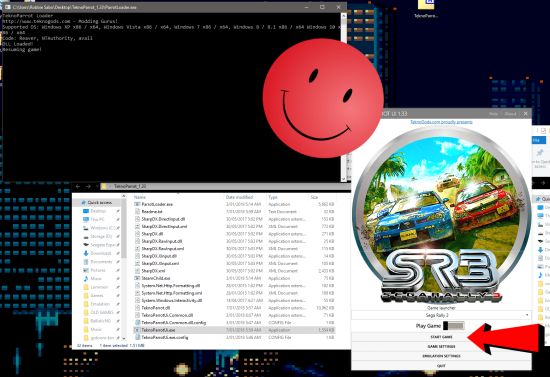Select the TeknoParrotUi.Common.dll file name
Image resolution: width=550 pixels, height=377 pixels.
click(167, 315)
